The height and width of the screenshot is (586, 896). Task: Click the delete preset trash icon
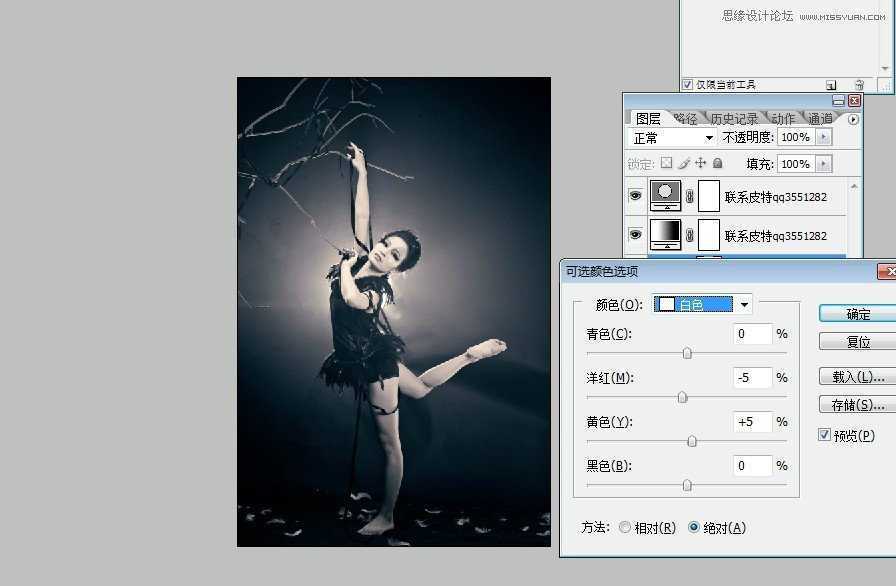(x=859, y=85)
